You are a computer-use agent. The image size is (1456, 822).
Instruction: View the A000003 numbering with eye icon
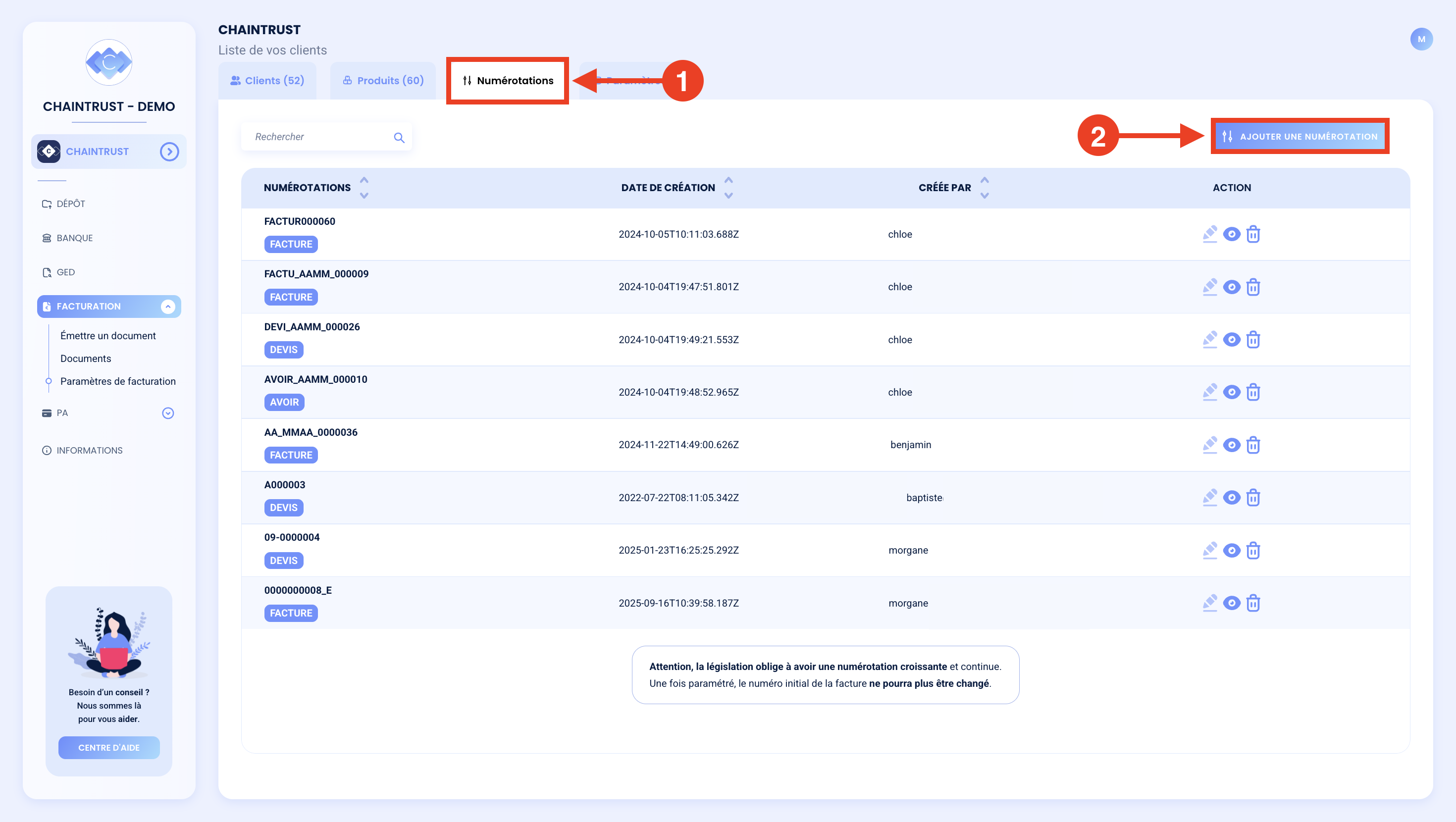(1232, 498)
